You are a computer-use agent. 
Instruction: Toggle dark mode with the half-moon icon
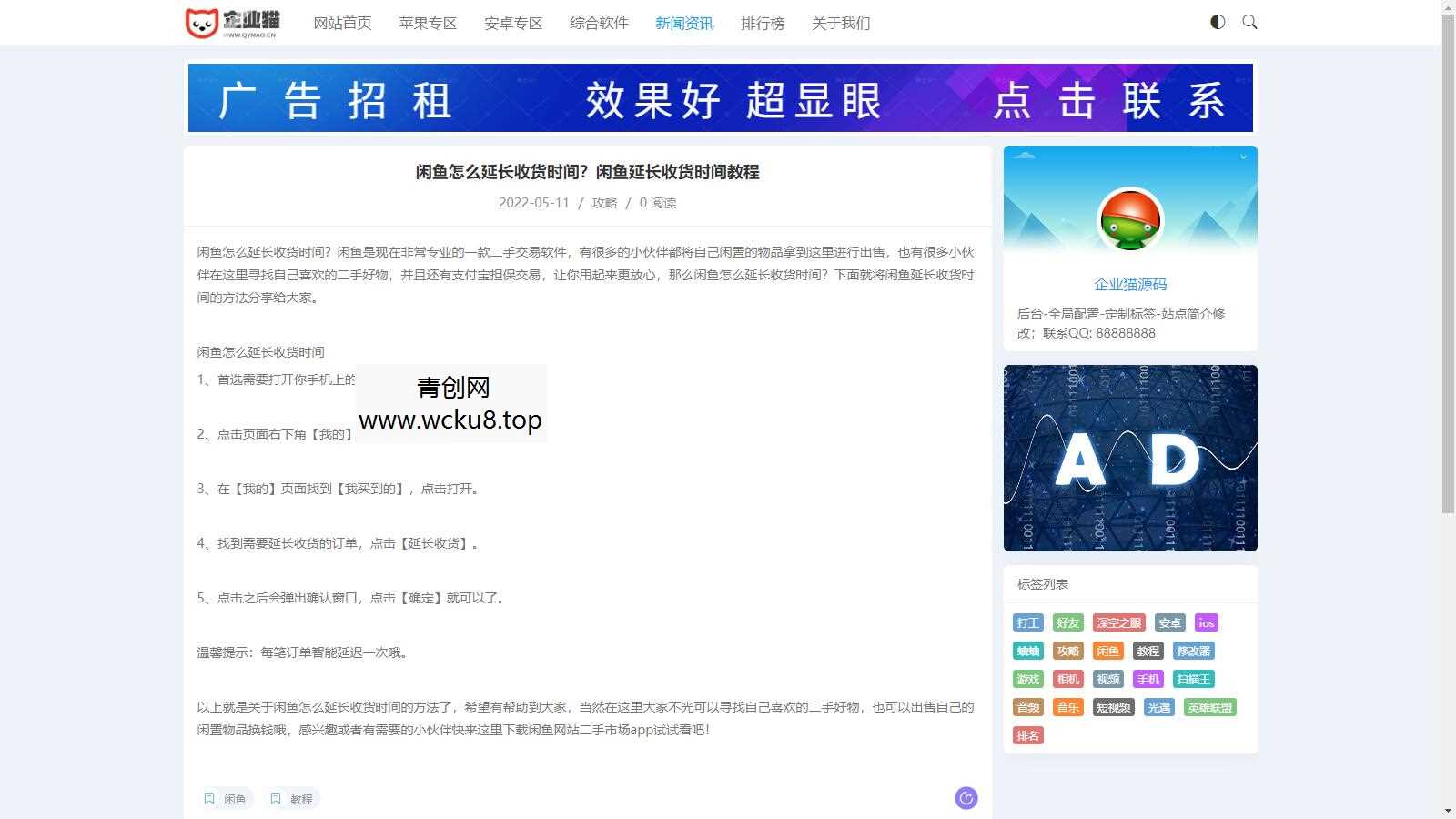click(1217, 22)
